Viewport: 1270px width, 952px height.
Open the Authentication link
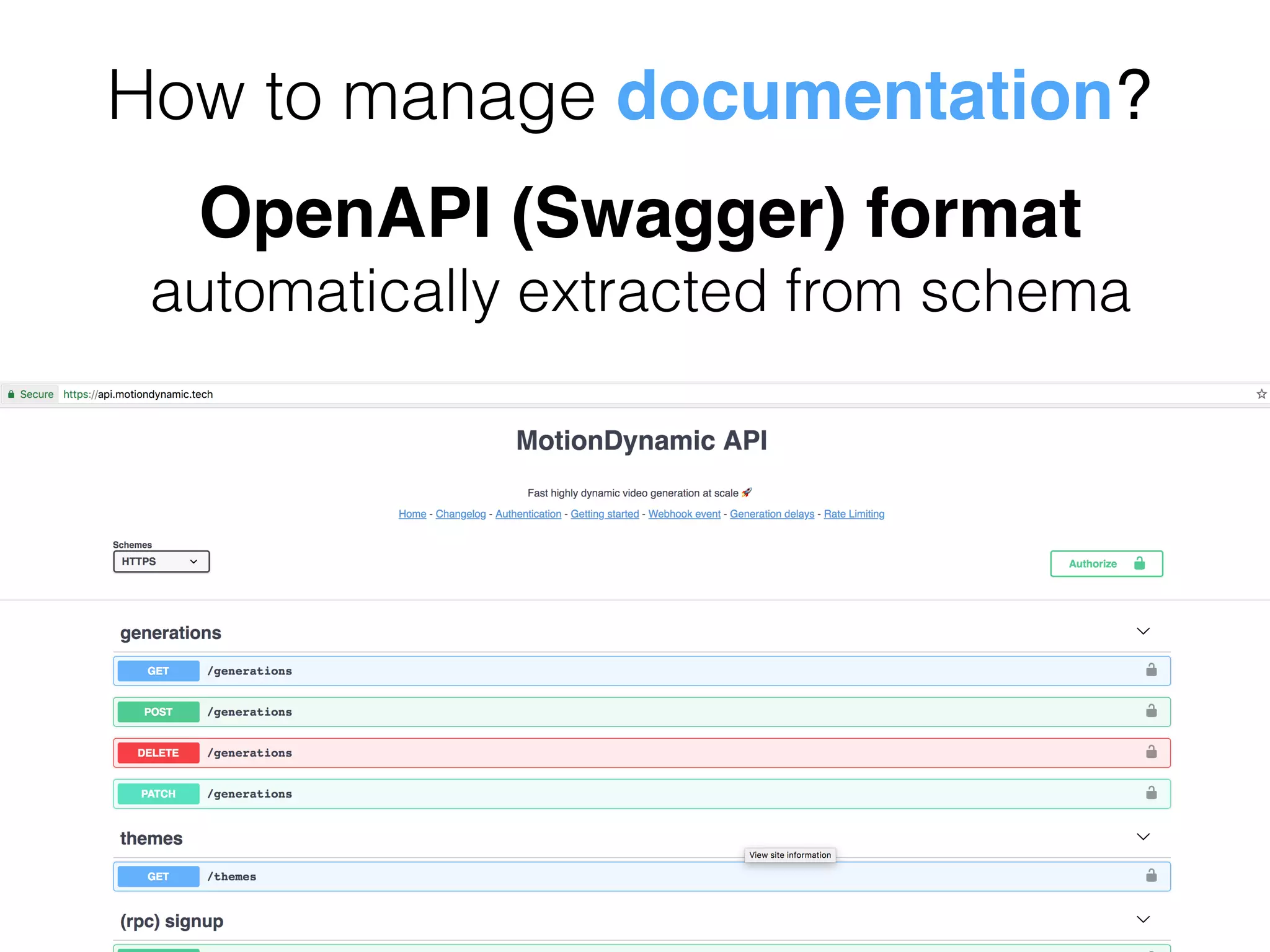(528, 514)
